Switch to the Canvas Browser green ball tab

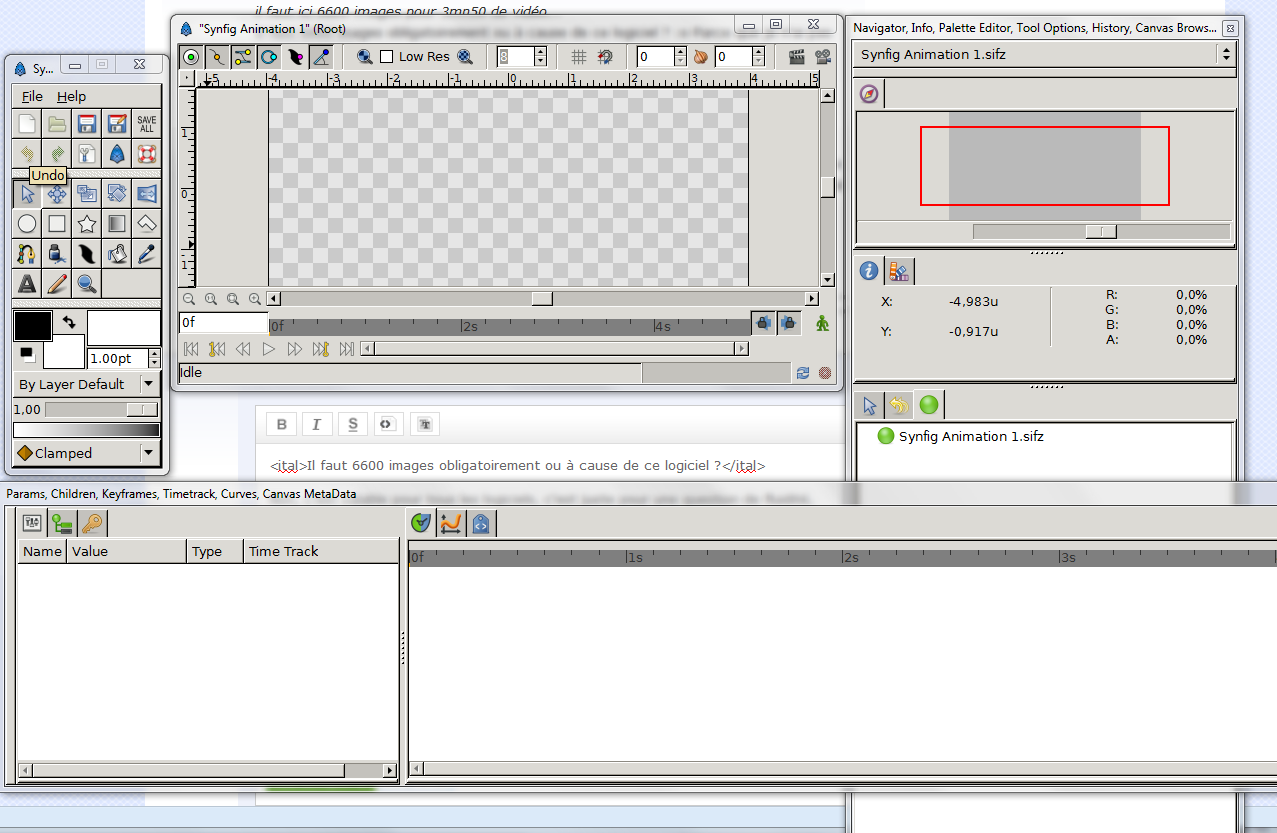pos(929,405)
